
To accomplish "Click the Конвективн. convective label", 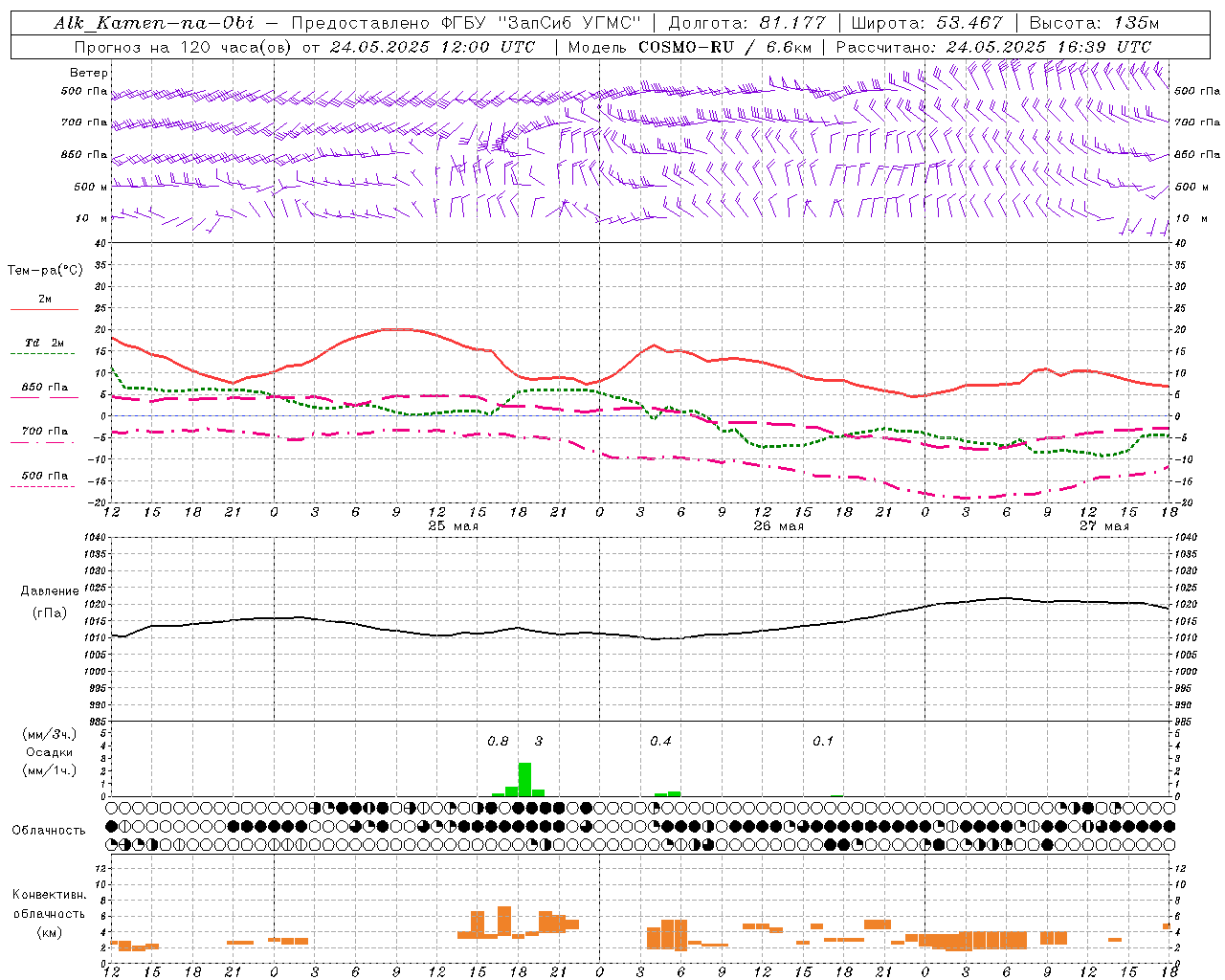I will pyautogui.click(x=49, y=895).
